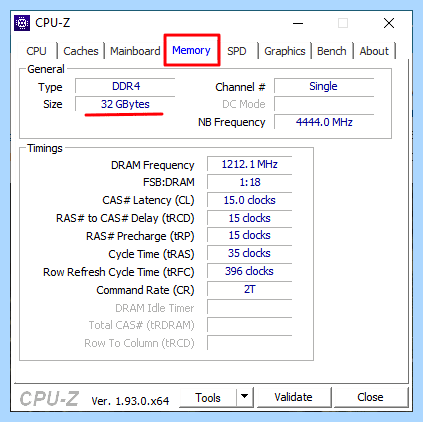Click the empty DC Mode field
This screenshot has width=423, height=422.
324,104
